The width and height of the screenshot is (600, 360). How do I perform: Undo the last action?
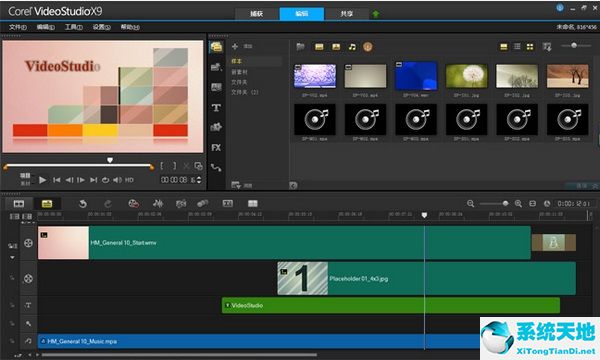pyautogui.click(x=83, y=204)
